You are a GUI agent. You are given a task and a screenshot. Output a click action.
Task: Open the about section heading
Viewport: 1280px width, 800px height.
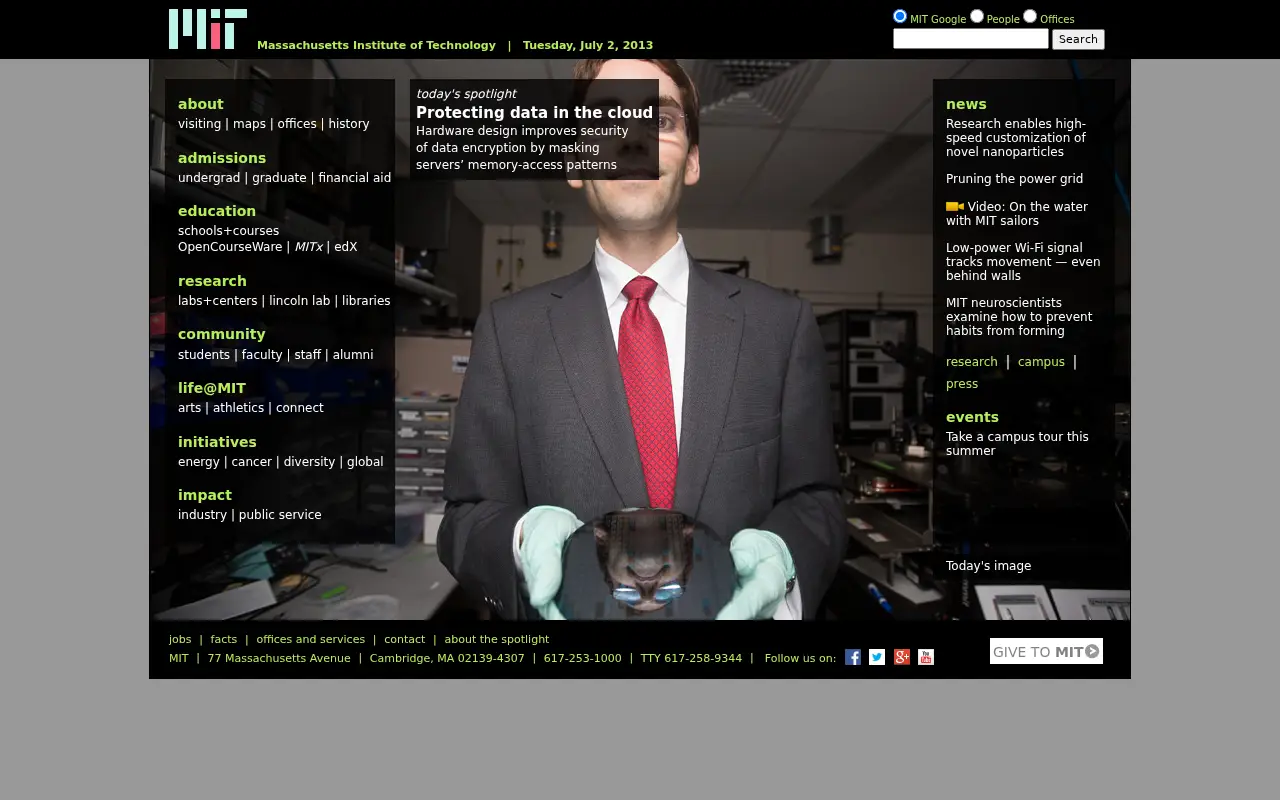(201, 104)
